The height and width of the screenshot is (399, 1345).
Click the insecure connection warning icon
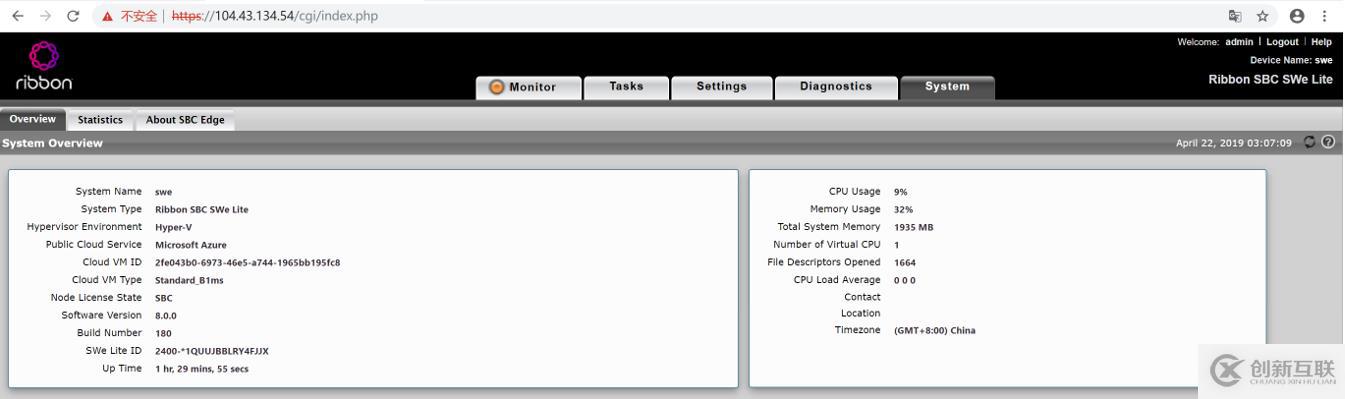[108, 16]
